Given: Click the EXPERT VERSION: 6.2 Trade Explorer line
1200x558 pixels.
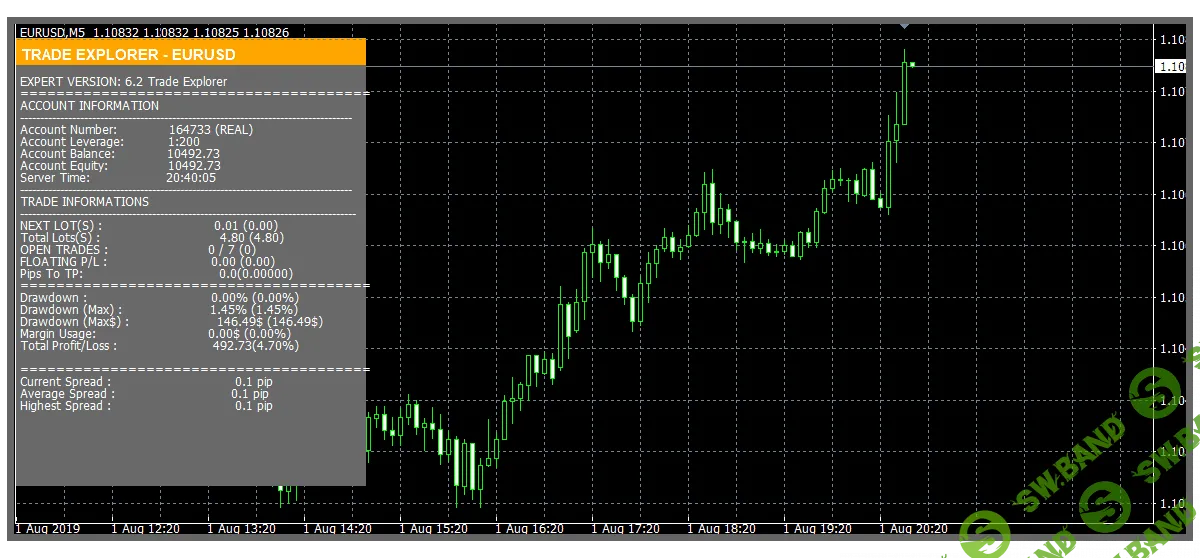Looking at the screenshot, I should click(x=124, y=82).
